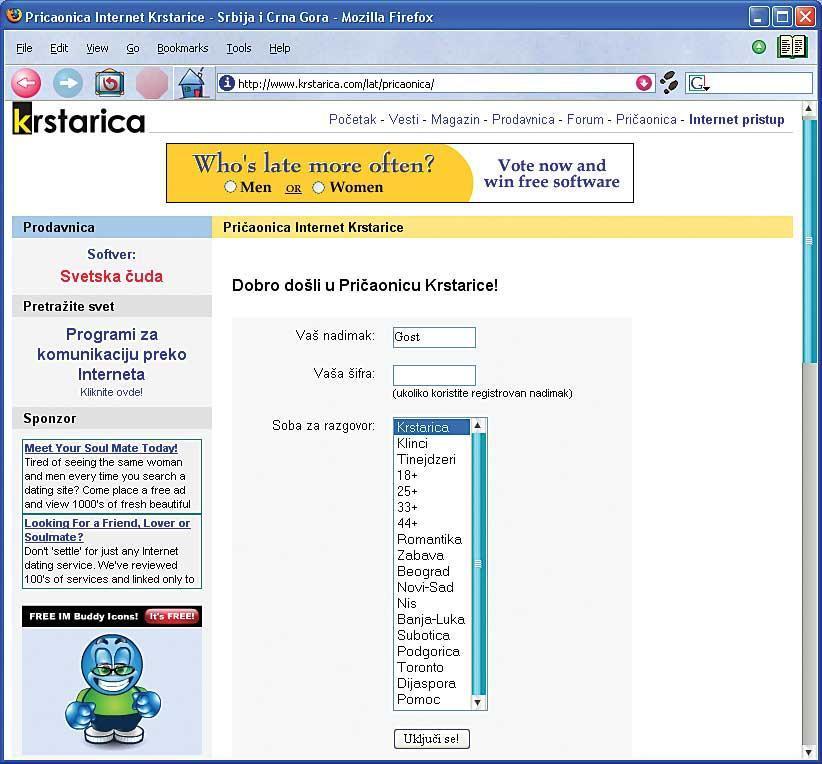The width and height of the screenshot is (822, 764).
Task: Open the Home page house icon
Action: point(191,83)
